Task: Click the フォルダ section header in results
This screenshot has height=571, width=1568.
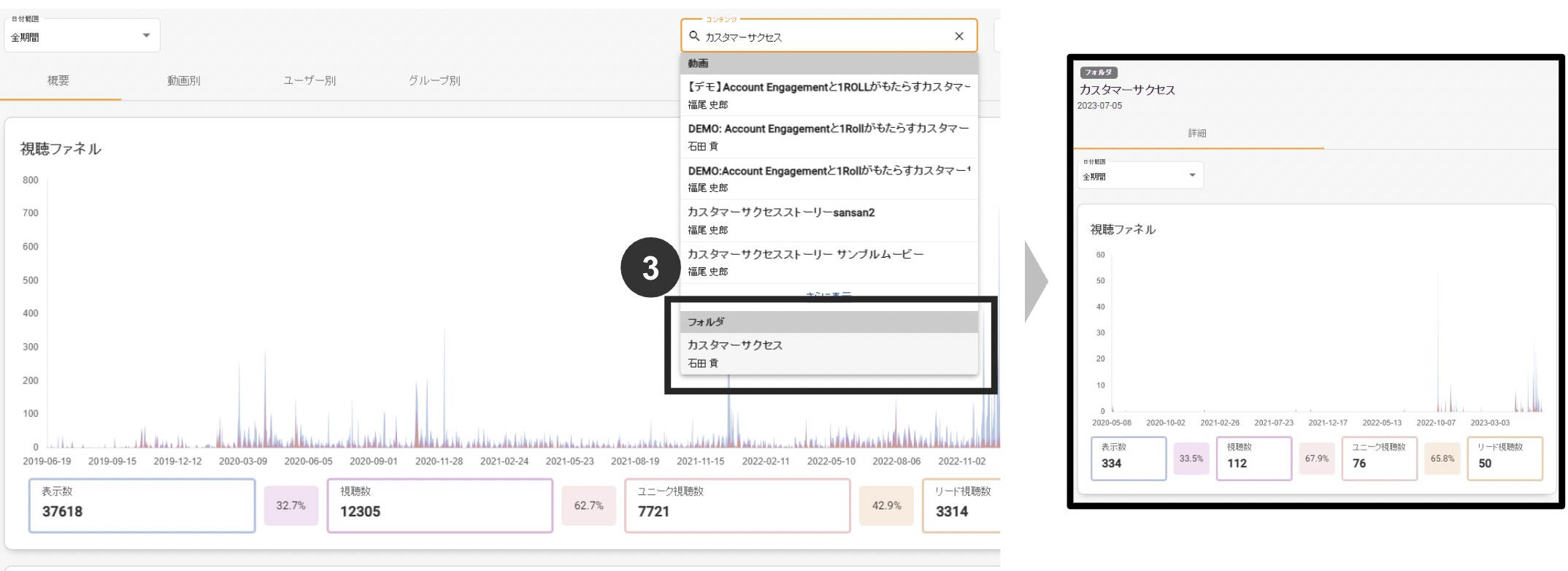Action: point(829,322)
